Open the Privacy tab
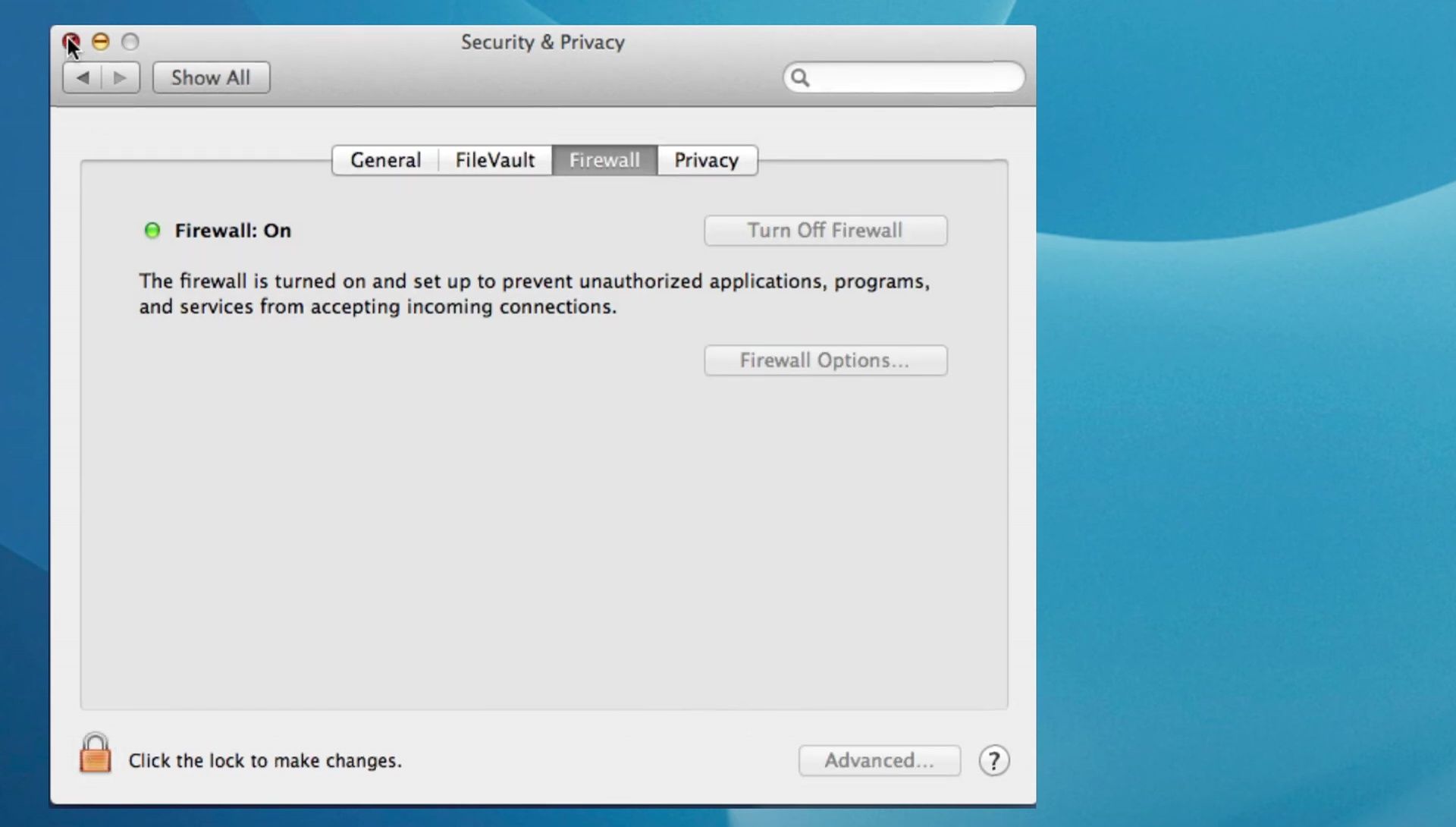This screenshot has width=1456, height=827. point(707,160)
